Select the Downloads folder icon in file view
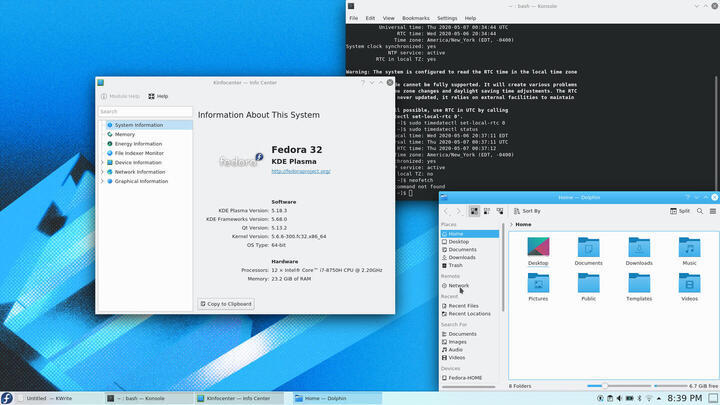 [x=639, y=247]
